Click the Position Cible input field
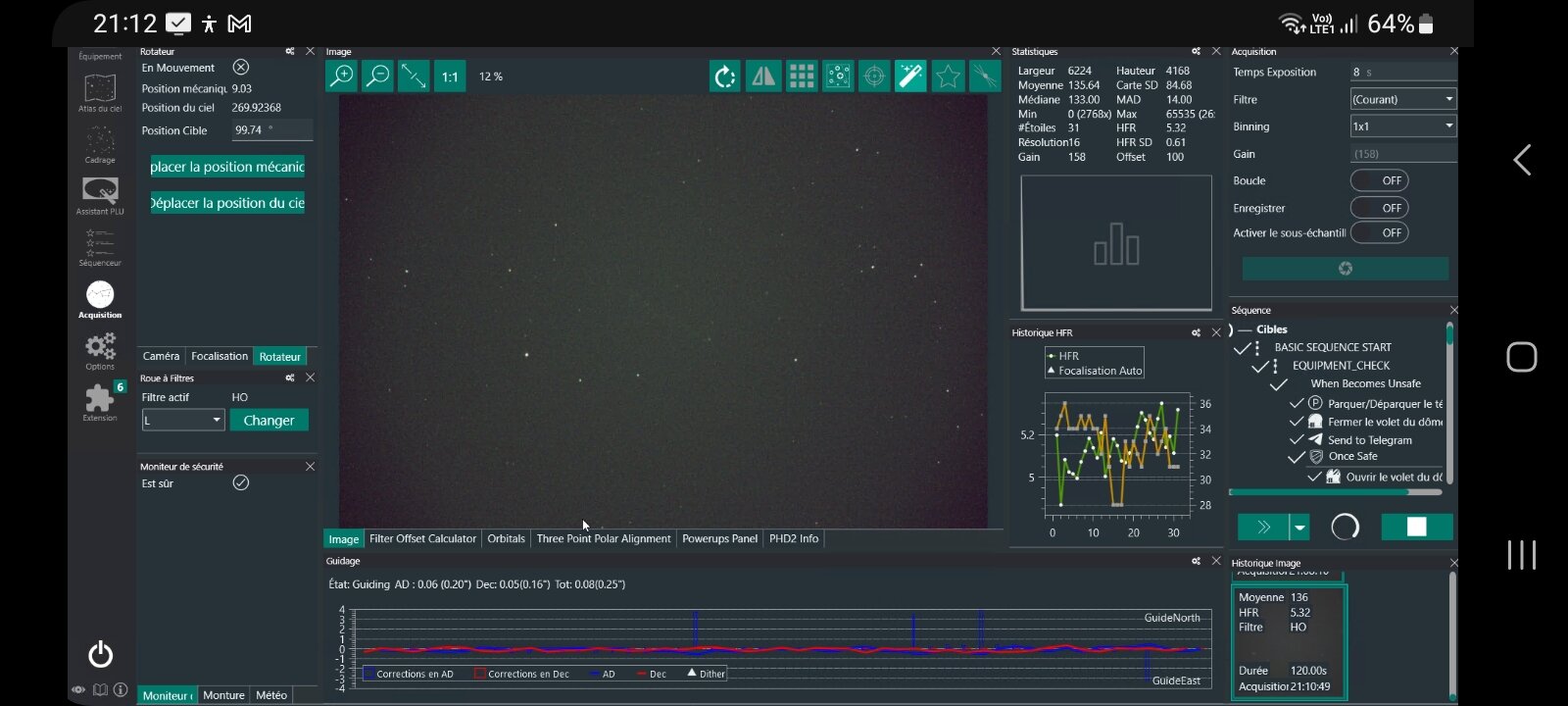 pyautogui.click(x=272, y=129)
